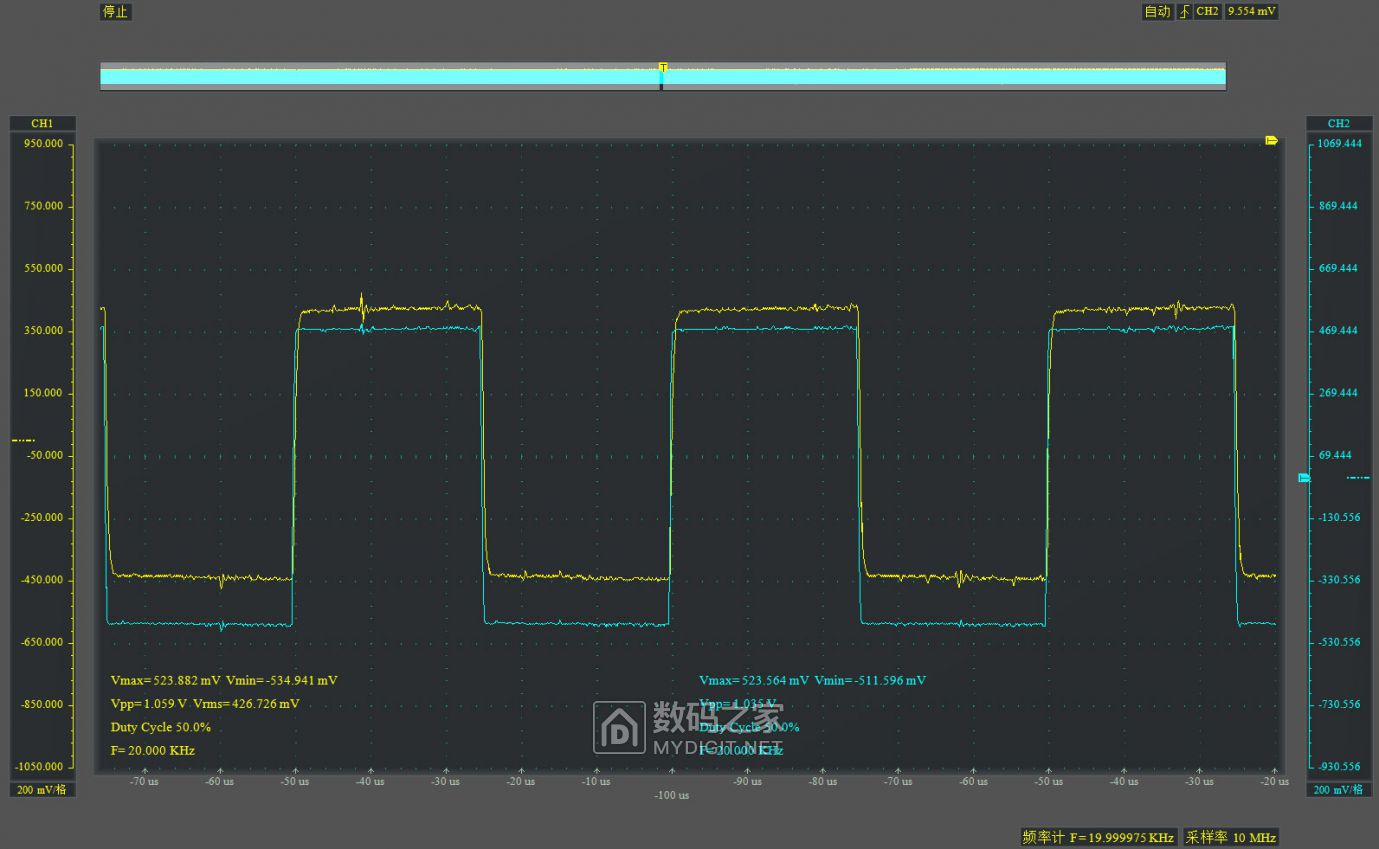The image size is (1379, 849).
Task: Click the cyan CH2 zero-level marker
Action: click(1303, 478)
